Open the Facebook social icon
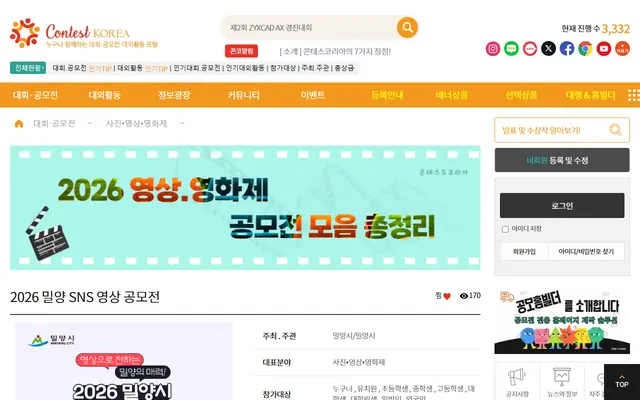 click(567, 49)
